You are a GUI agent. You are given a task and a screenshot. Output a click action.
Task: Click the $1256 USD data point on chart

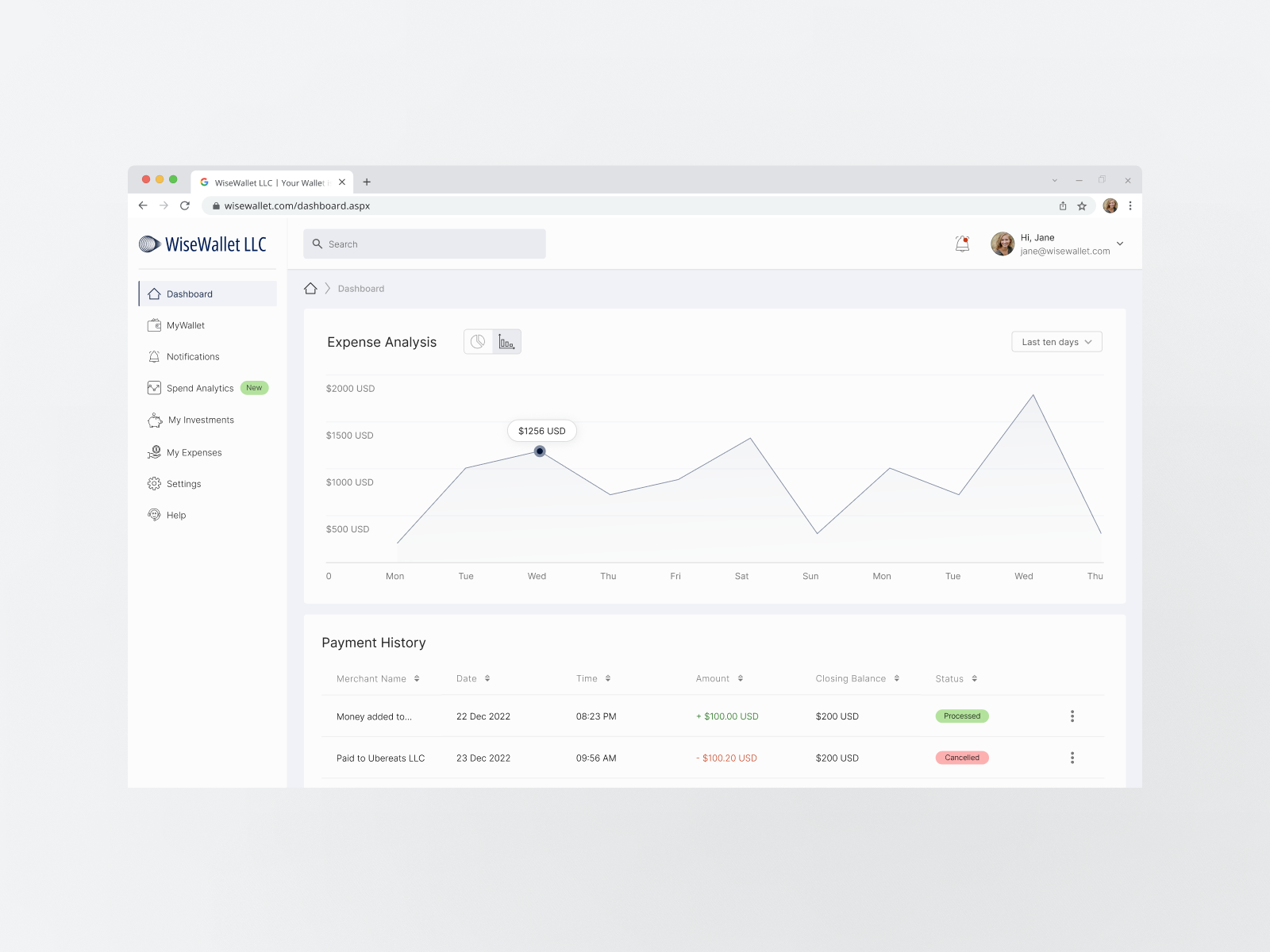541,451
